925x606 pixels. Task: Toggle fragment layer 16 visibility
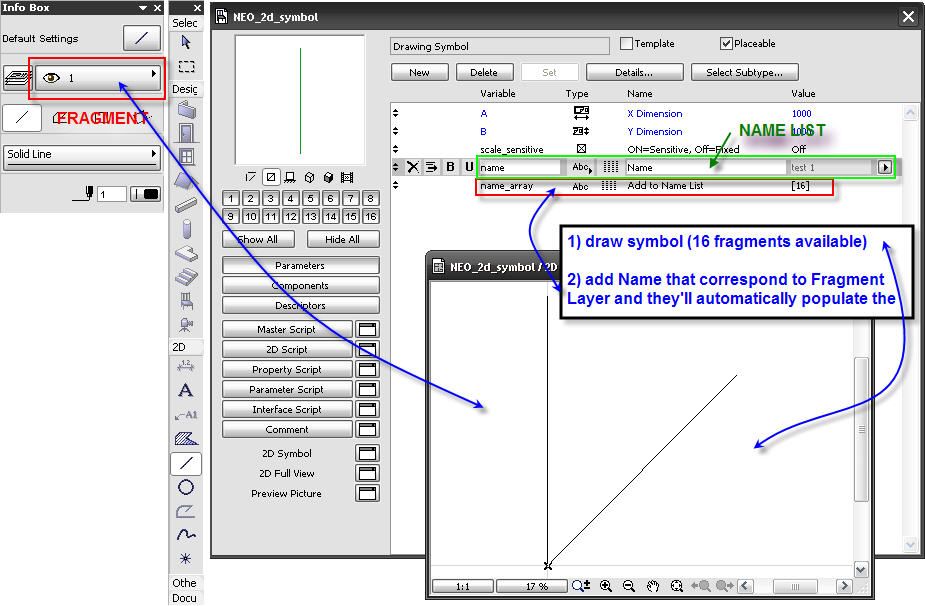[371, 217]
